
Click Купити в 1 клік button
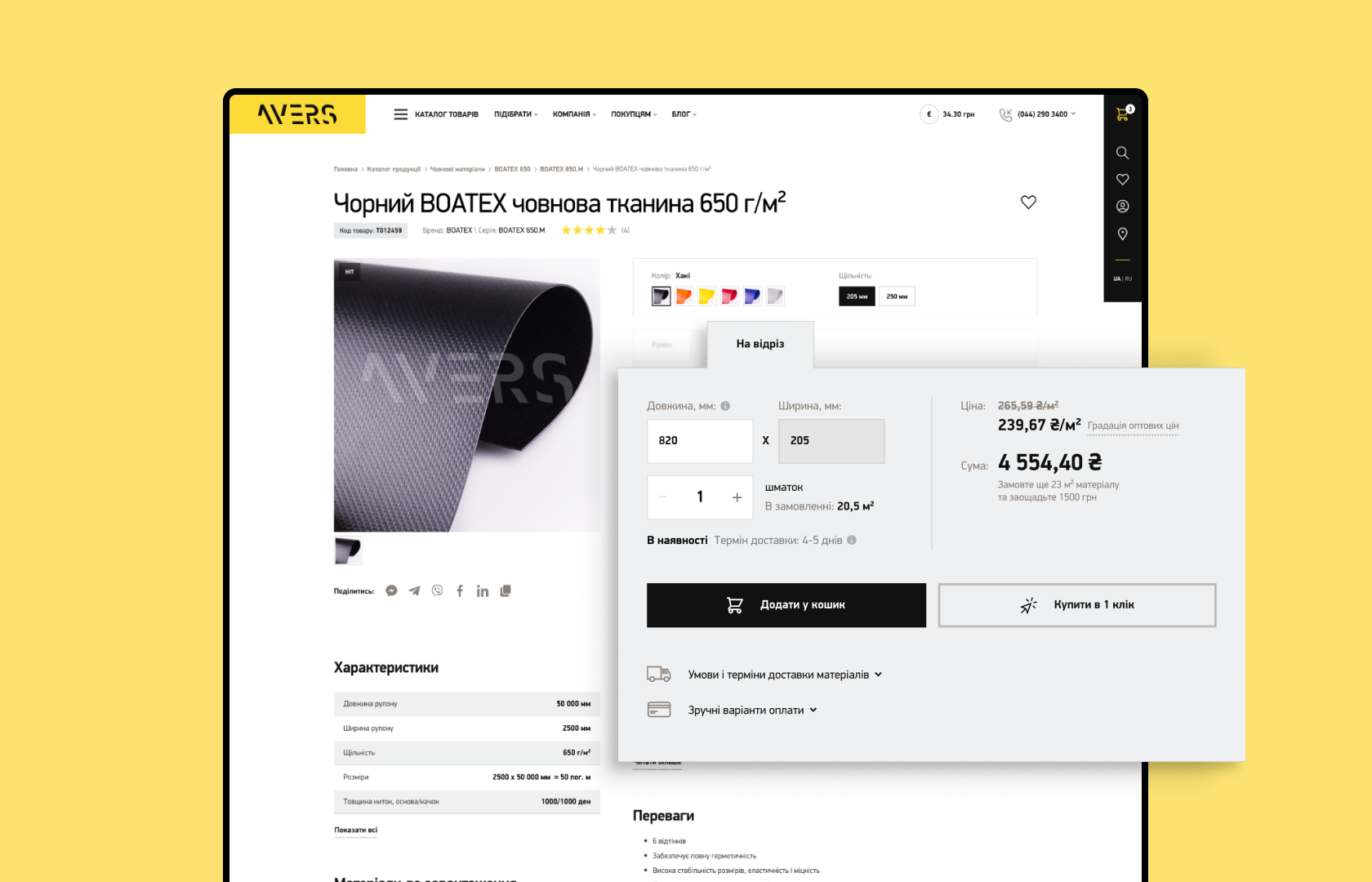[1077, 605]
